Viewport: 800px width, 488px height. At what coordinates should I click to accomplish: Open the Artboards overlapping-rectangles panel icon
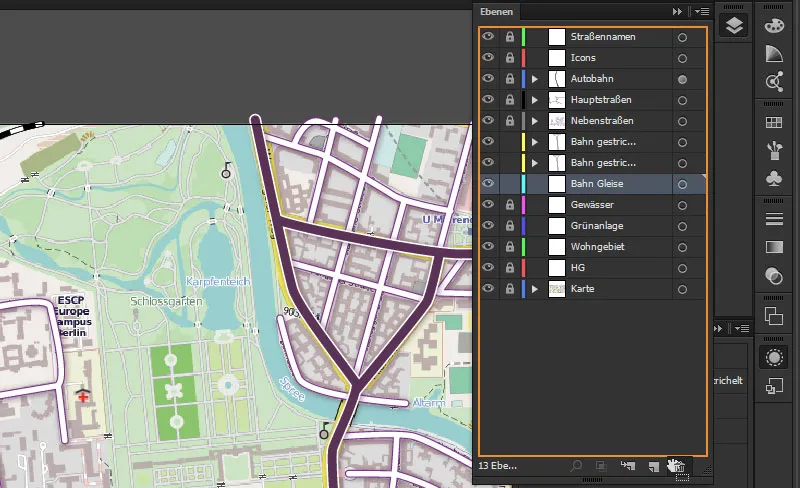pyautogui.click(x=774, y=316)
